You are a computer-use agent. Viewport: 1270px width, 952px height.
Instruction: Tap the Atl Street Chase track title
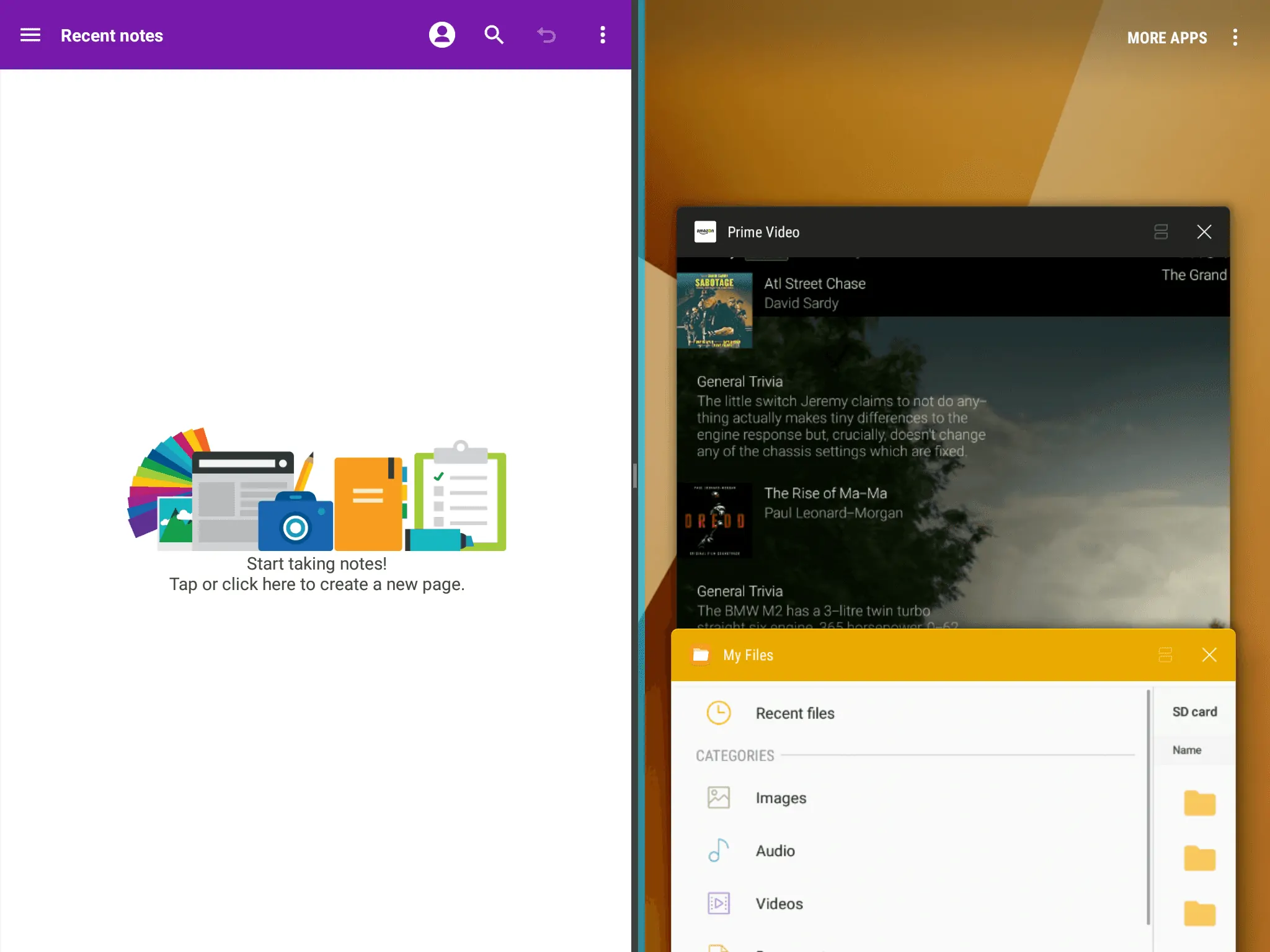coord(815,284)
